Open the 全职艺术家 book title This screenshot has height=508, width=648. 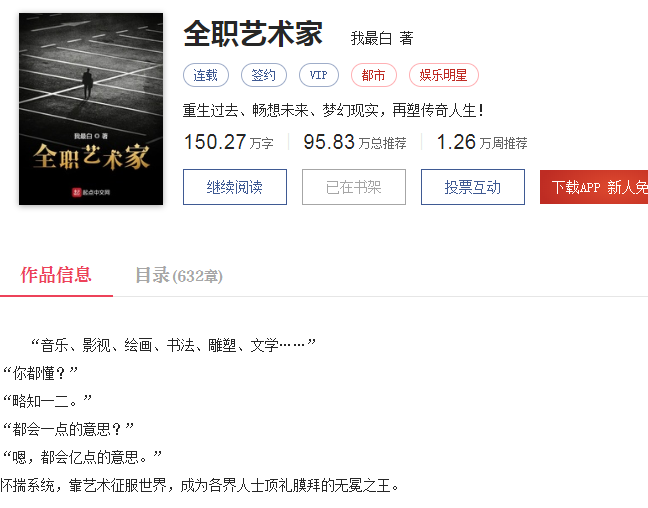pyautogui.click(x=253, y=34)
